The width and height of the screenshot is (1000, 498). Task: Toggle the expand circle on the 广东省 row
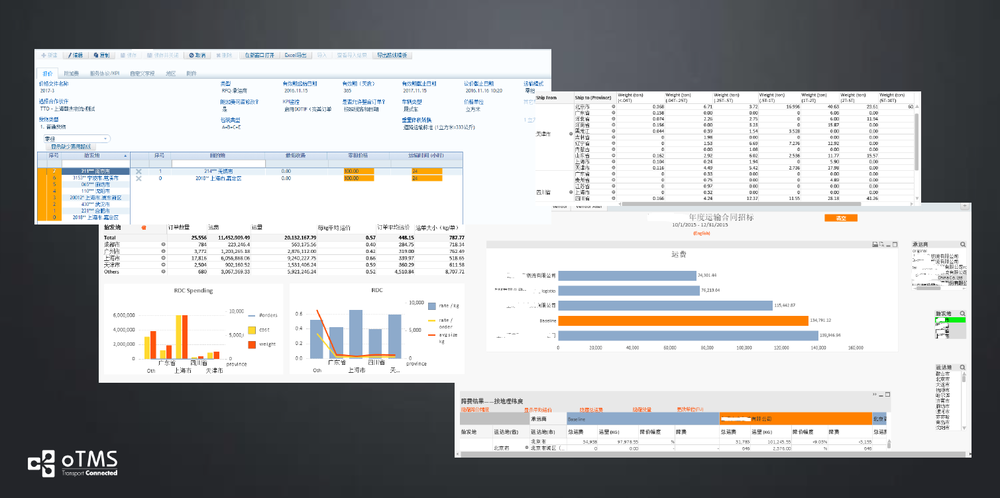pos(163,249)
